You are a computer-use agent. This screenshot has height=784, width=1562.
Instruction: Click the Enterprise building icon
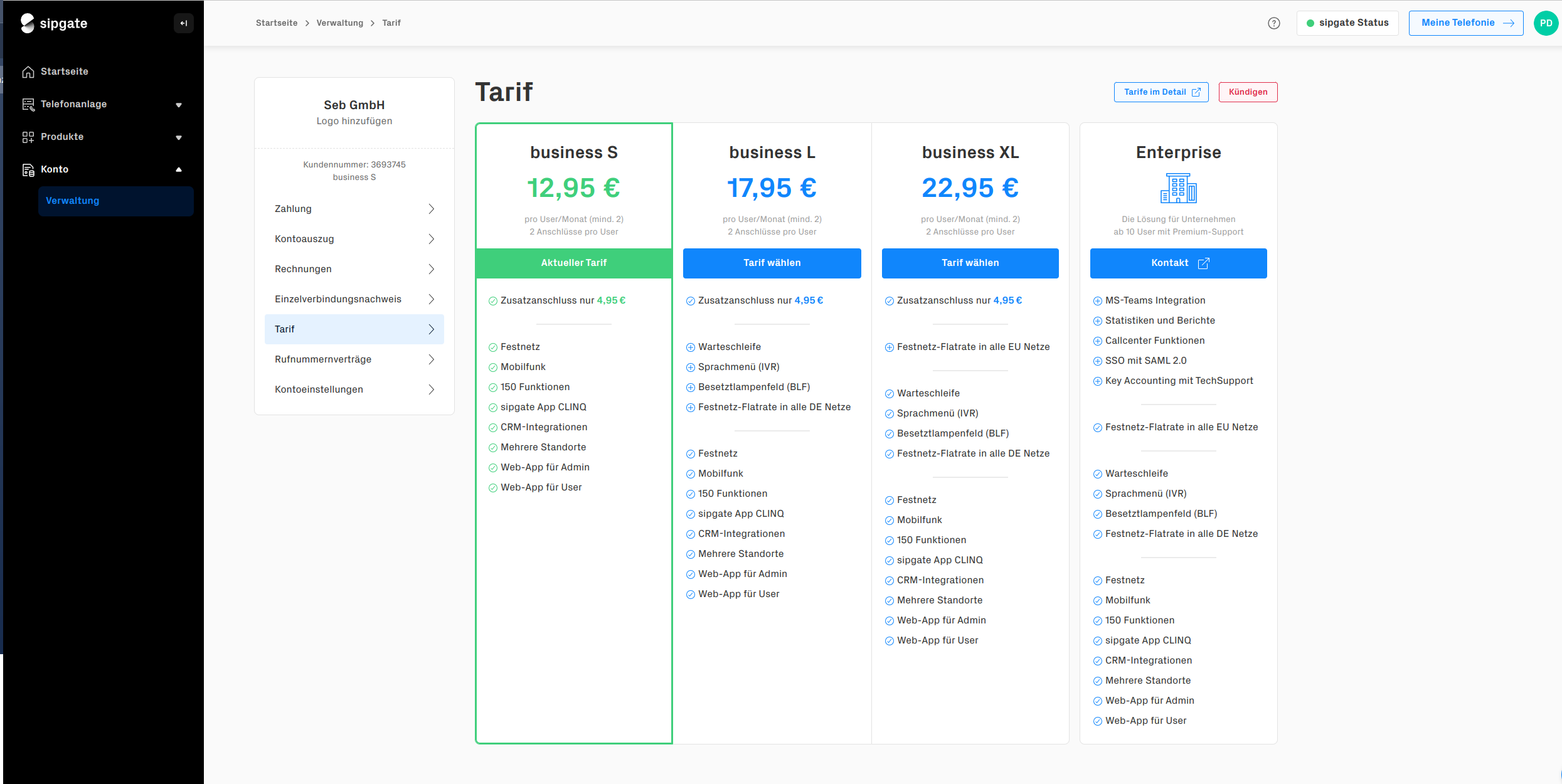click(x=1178, y=188)
